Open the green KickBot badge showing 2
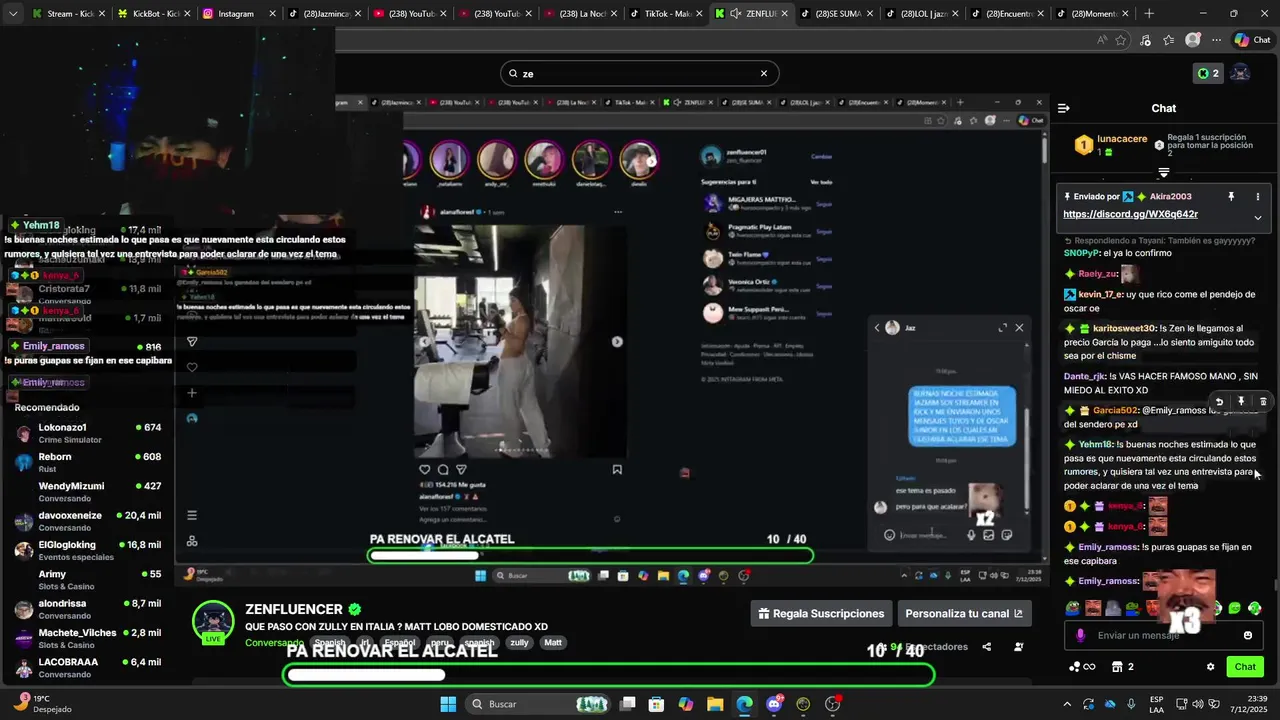The image size is (1280, 720). [x=1208, y=73]
